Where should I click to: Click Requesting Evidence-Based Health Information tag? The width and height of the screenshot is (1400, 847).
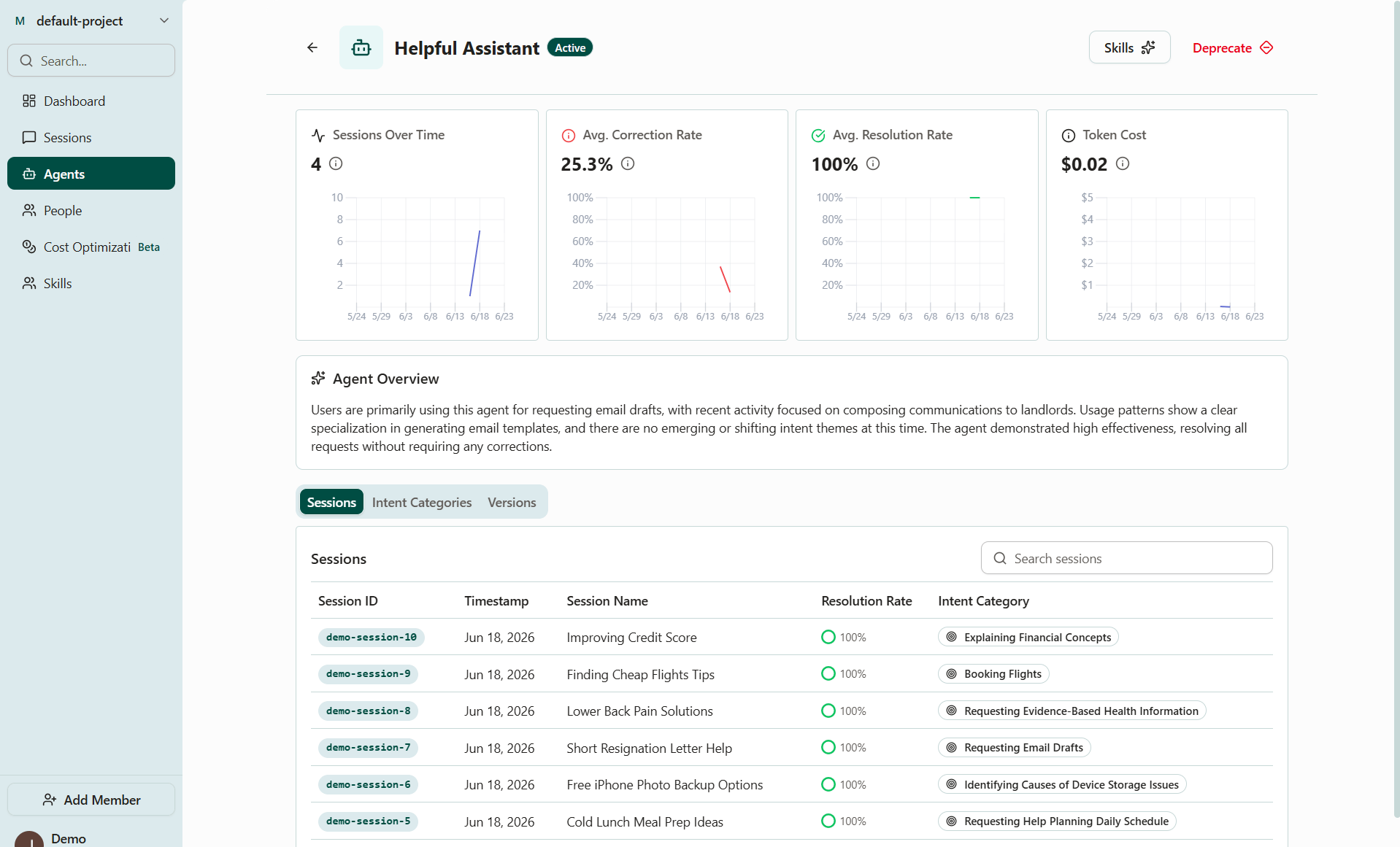tap(1072, 711)
